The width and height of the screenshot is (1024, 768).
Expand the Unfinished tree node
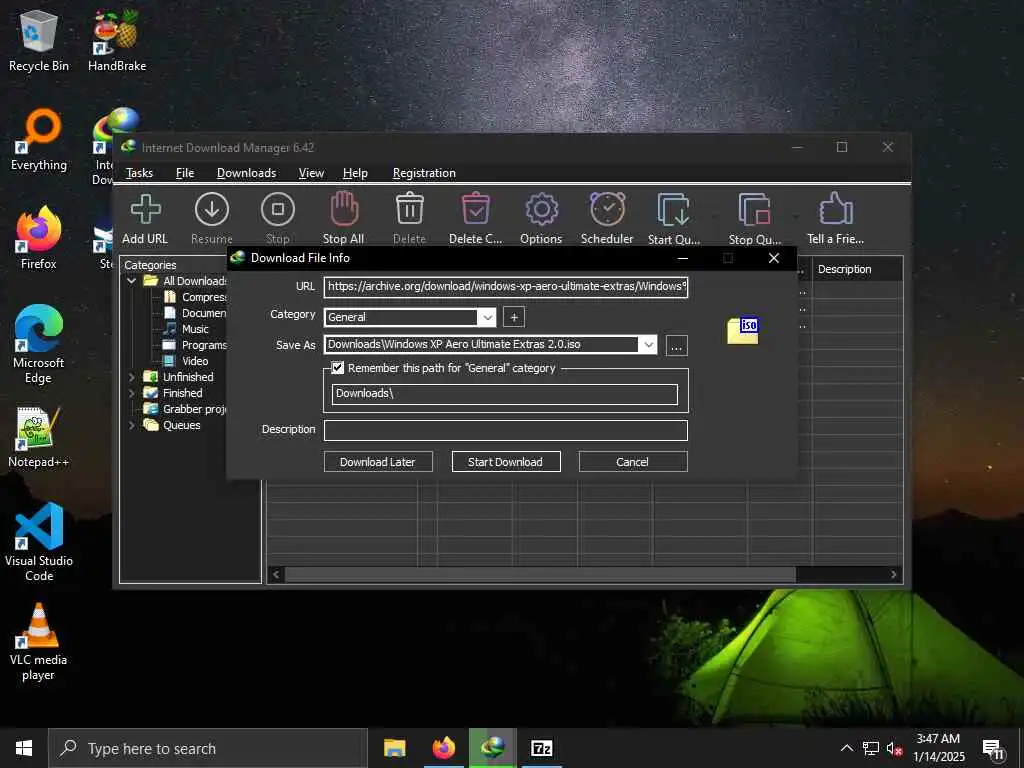coord(132,377)
